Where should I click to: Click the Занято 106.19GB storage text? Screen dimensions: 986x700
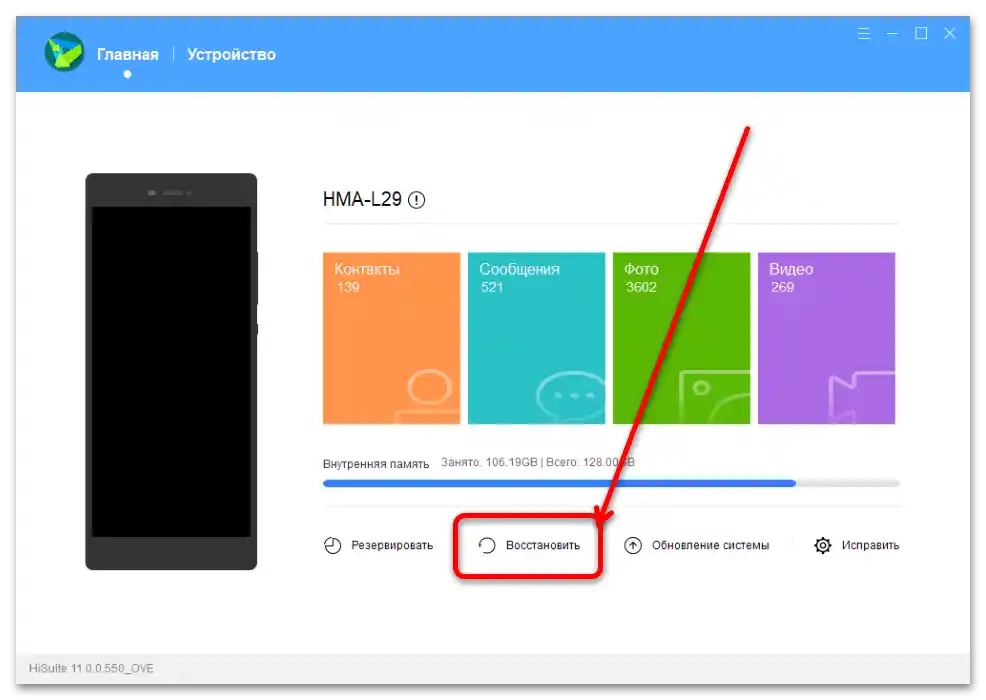click(x=489, y=462)
